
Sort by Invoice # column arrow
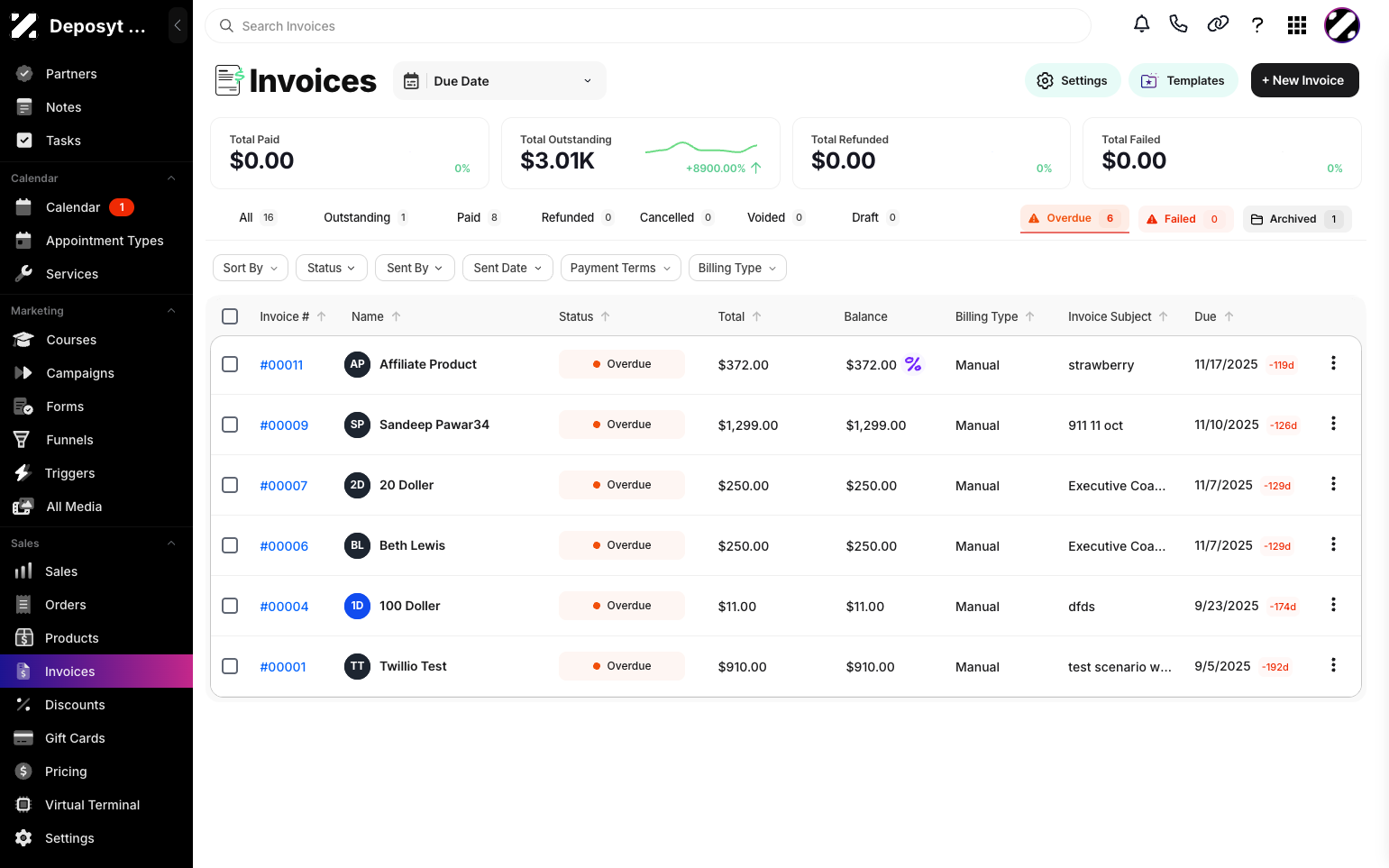point(322,316)
